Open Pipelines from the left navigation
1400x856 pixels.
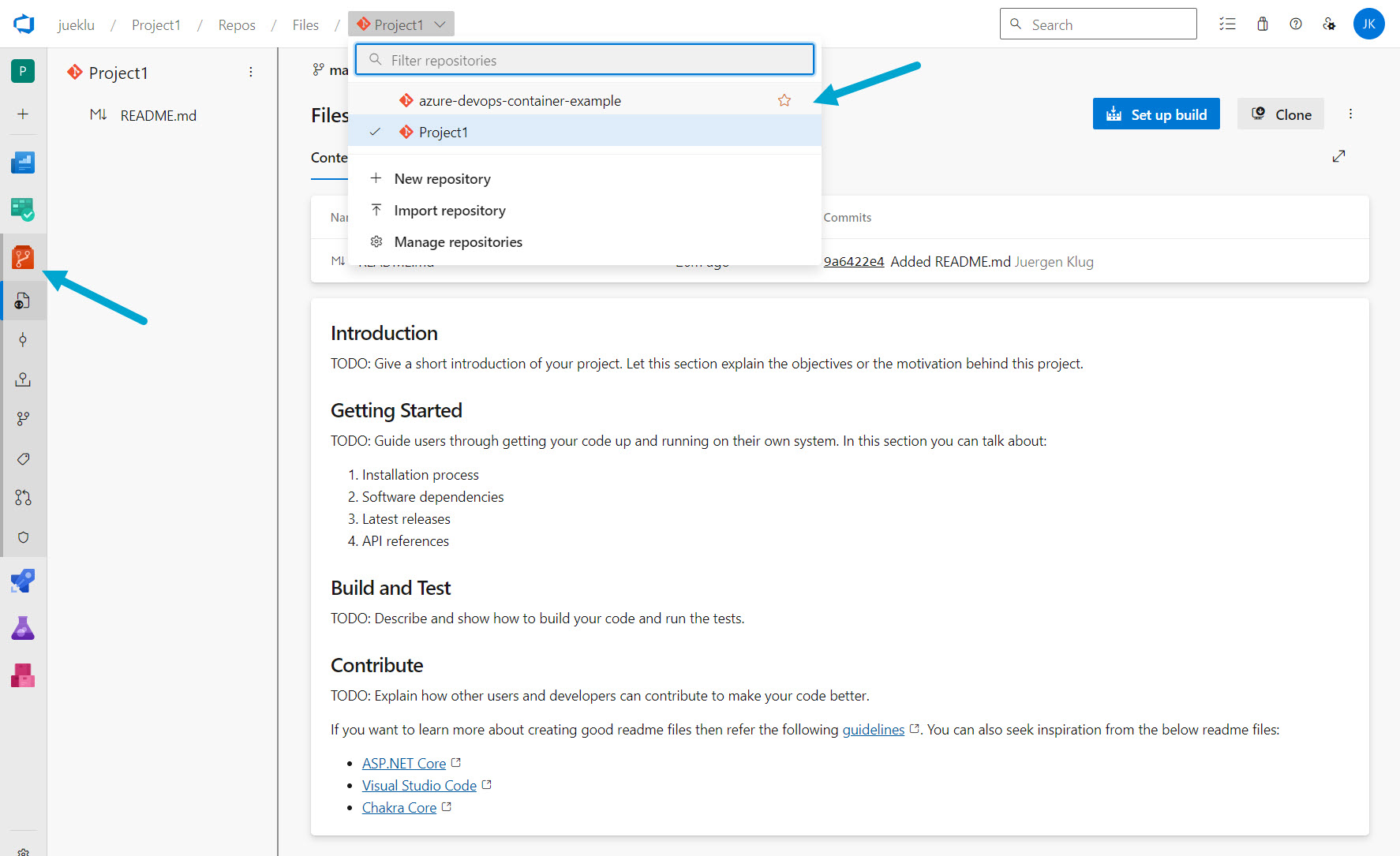(x=23, y=581)
